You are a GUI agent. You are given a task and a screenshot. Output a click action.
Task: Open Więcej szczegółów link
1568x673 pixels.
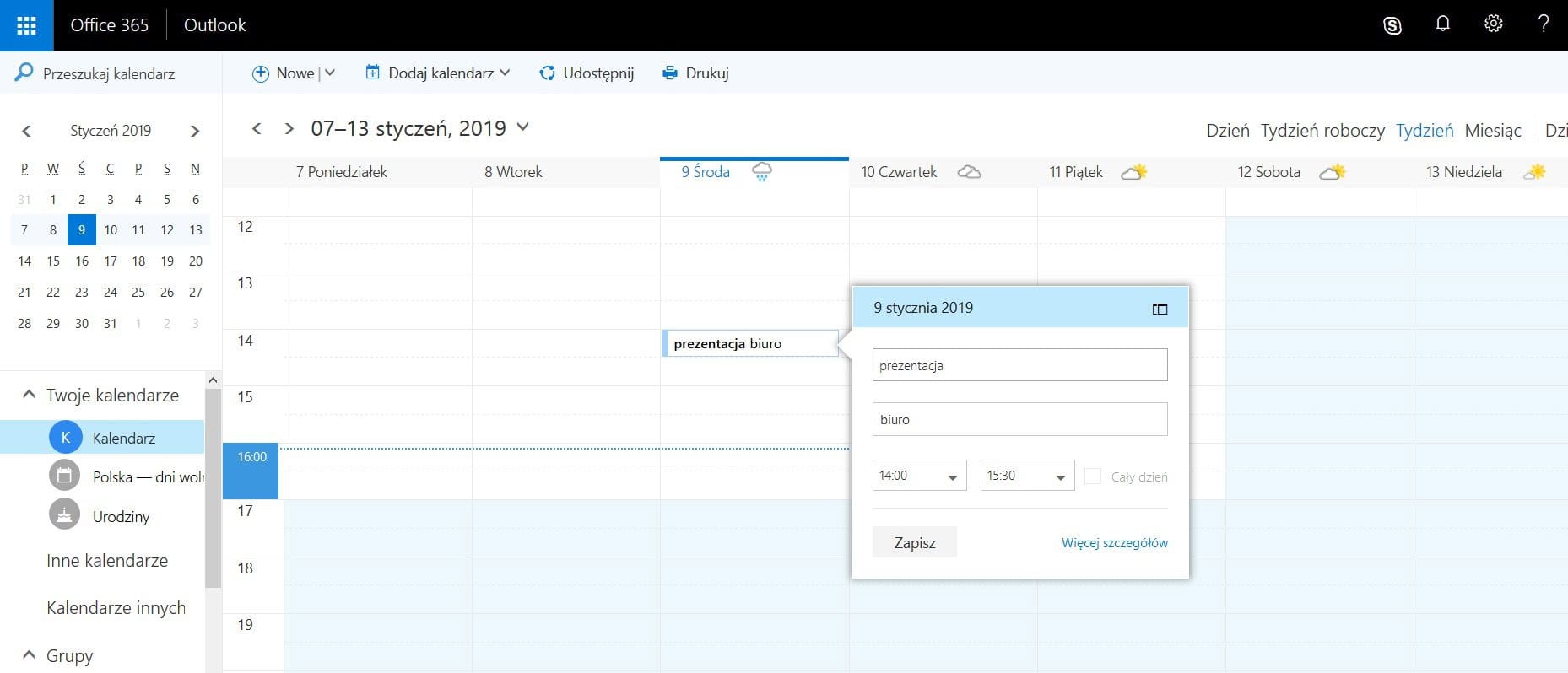point(1114,543)
